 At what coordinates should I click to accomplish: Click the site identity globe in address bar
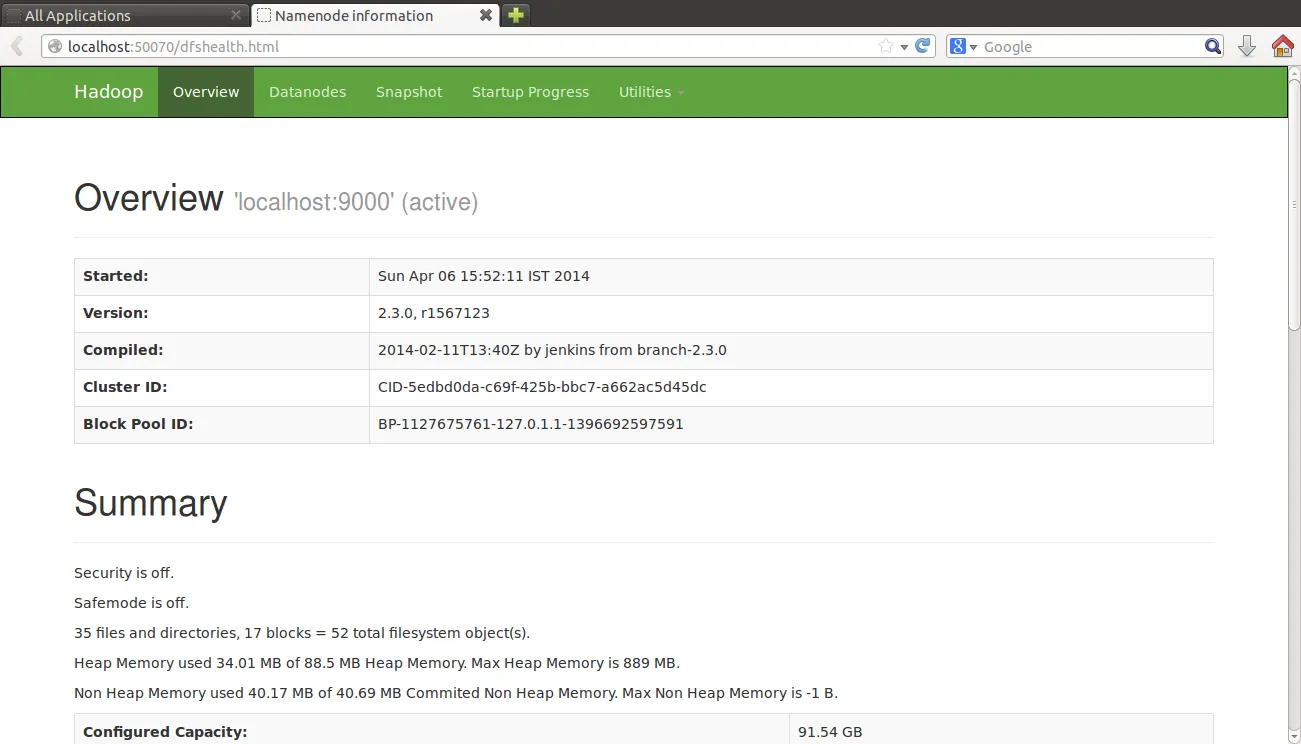click(55, 45)
